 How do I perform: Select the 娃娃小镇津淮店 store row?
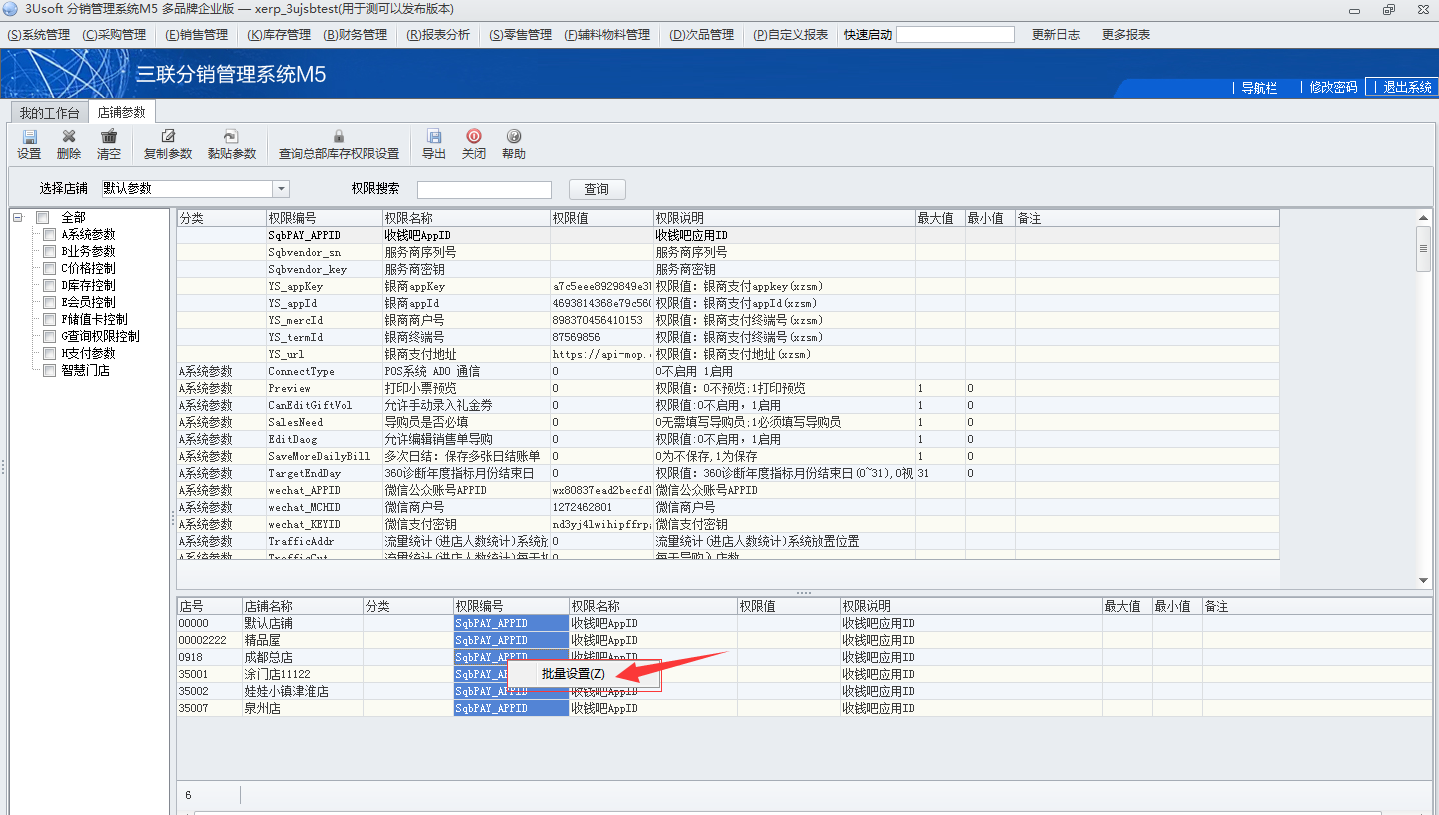(x=804, y=691)
